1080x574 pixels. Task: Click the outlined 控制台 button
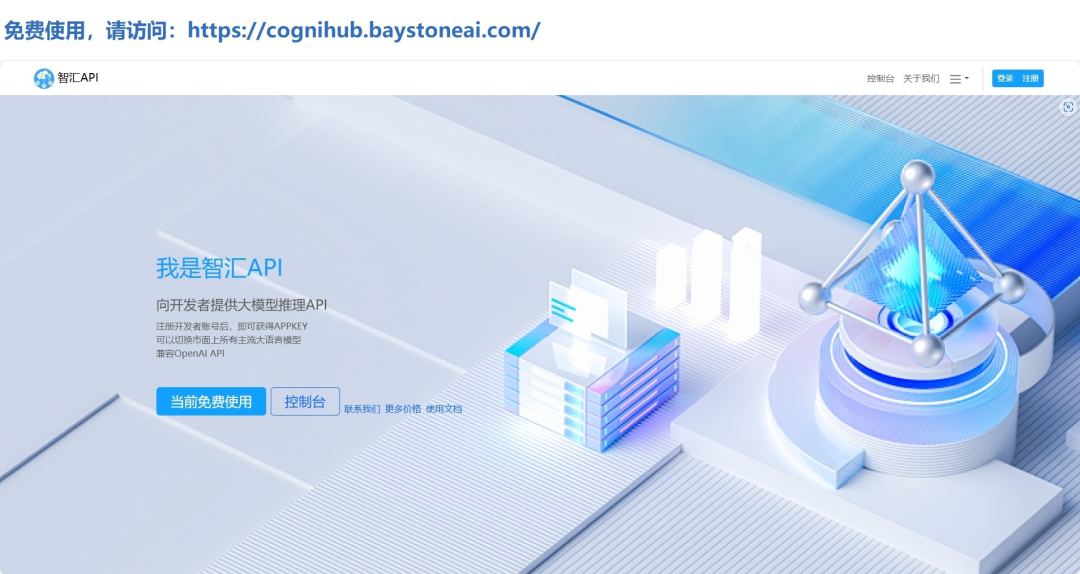pyautogui.click(x=305, y=402)
